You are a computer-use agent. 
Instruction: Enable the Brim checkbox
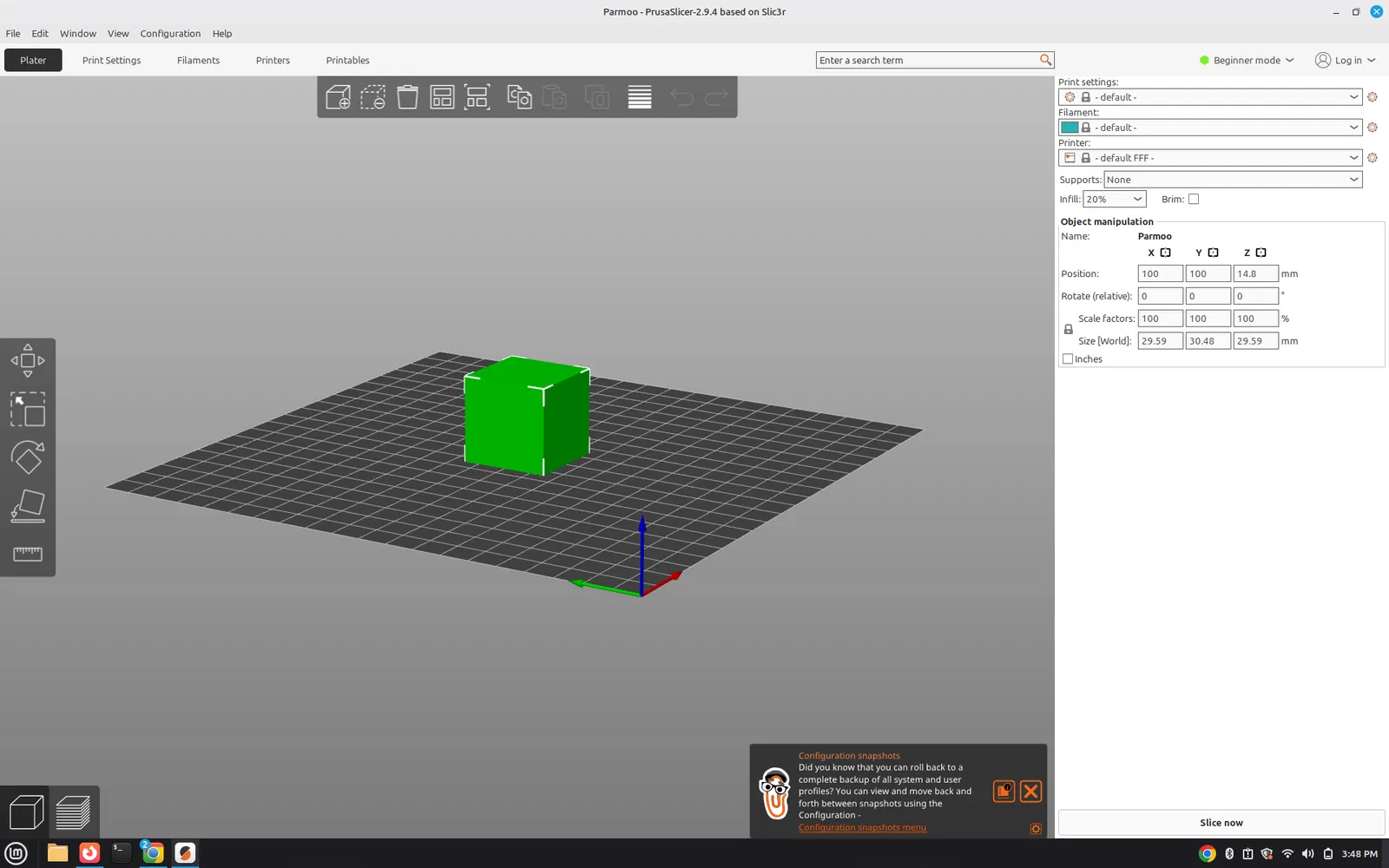point(1194,199)
